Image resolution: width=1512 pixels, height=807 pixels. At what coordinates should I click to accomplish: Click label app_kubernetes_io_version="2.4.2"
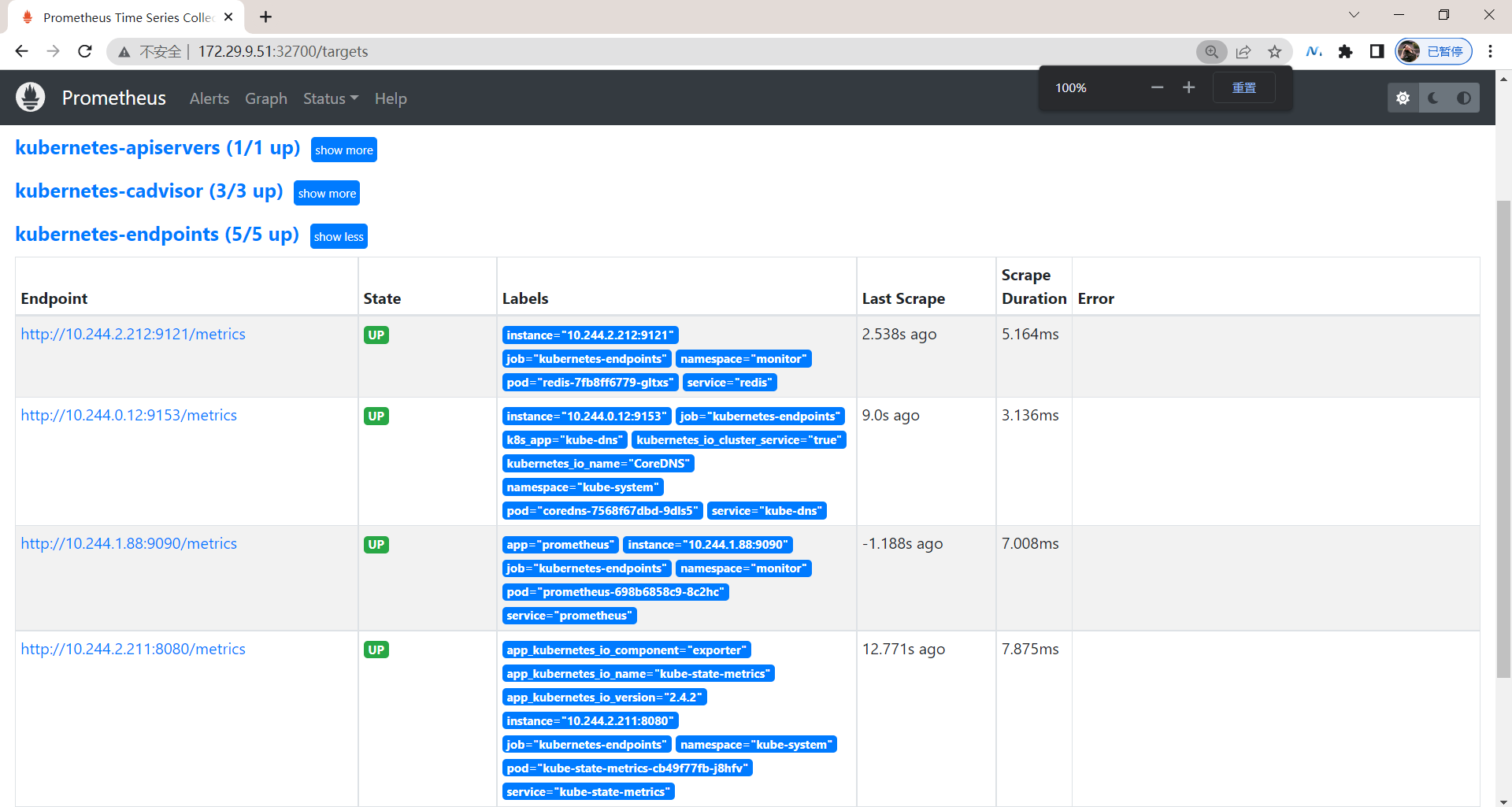pos(605,698)
